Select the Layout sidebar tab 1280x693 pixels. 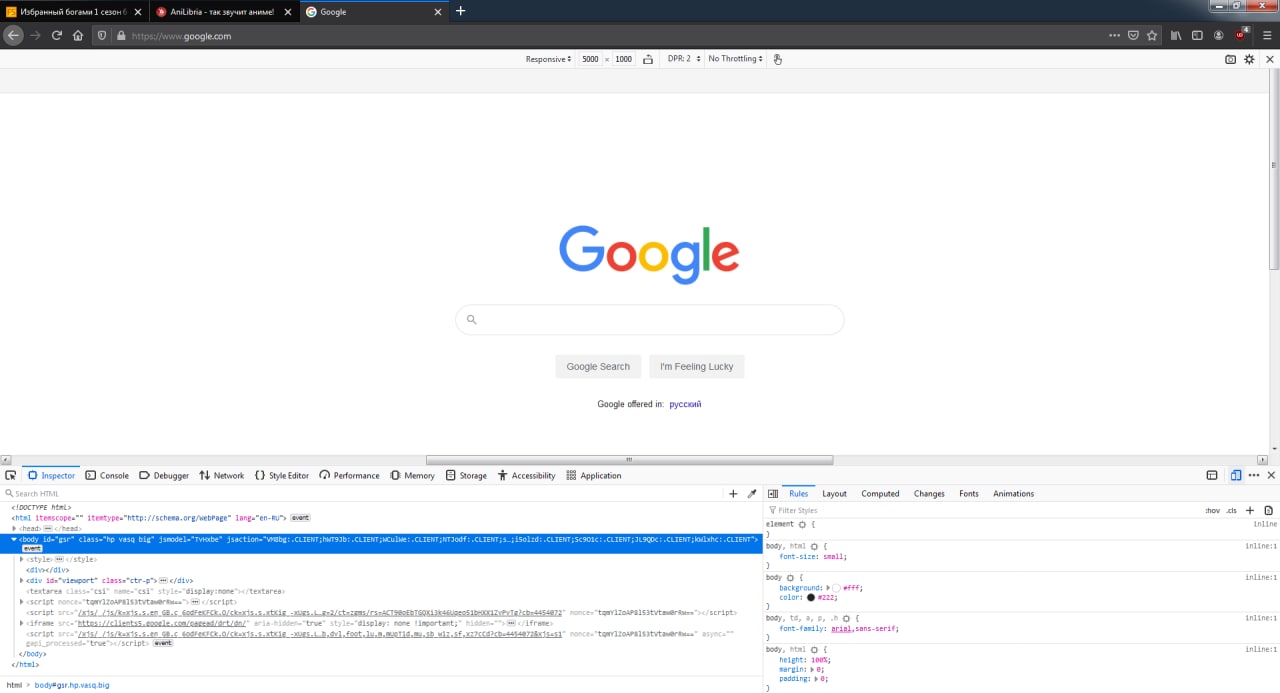coord(834,493)
